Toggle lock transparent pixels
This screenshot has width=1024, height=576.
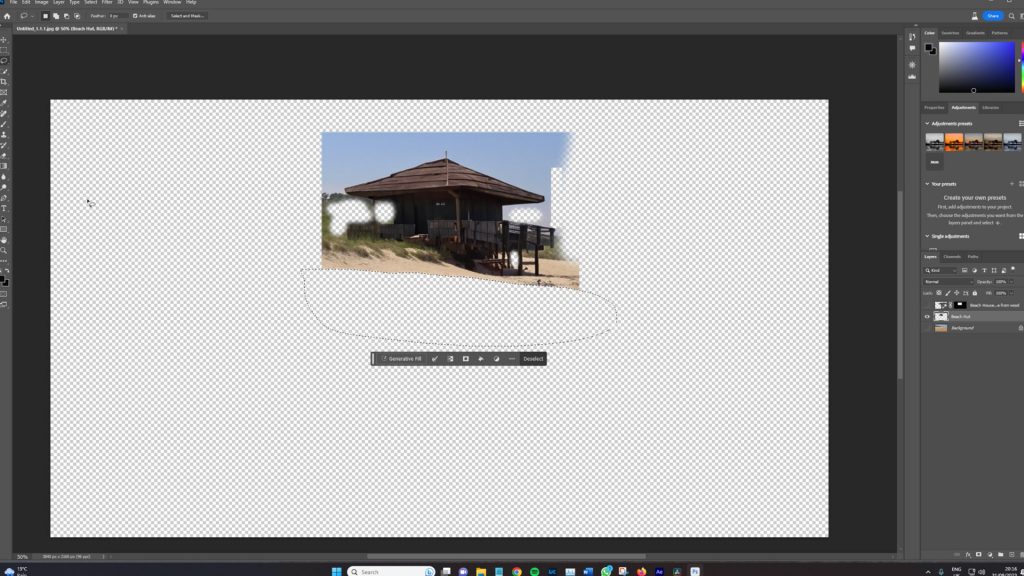tap(938, 293)
